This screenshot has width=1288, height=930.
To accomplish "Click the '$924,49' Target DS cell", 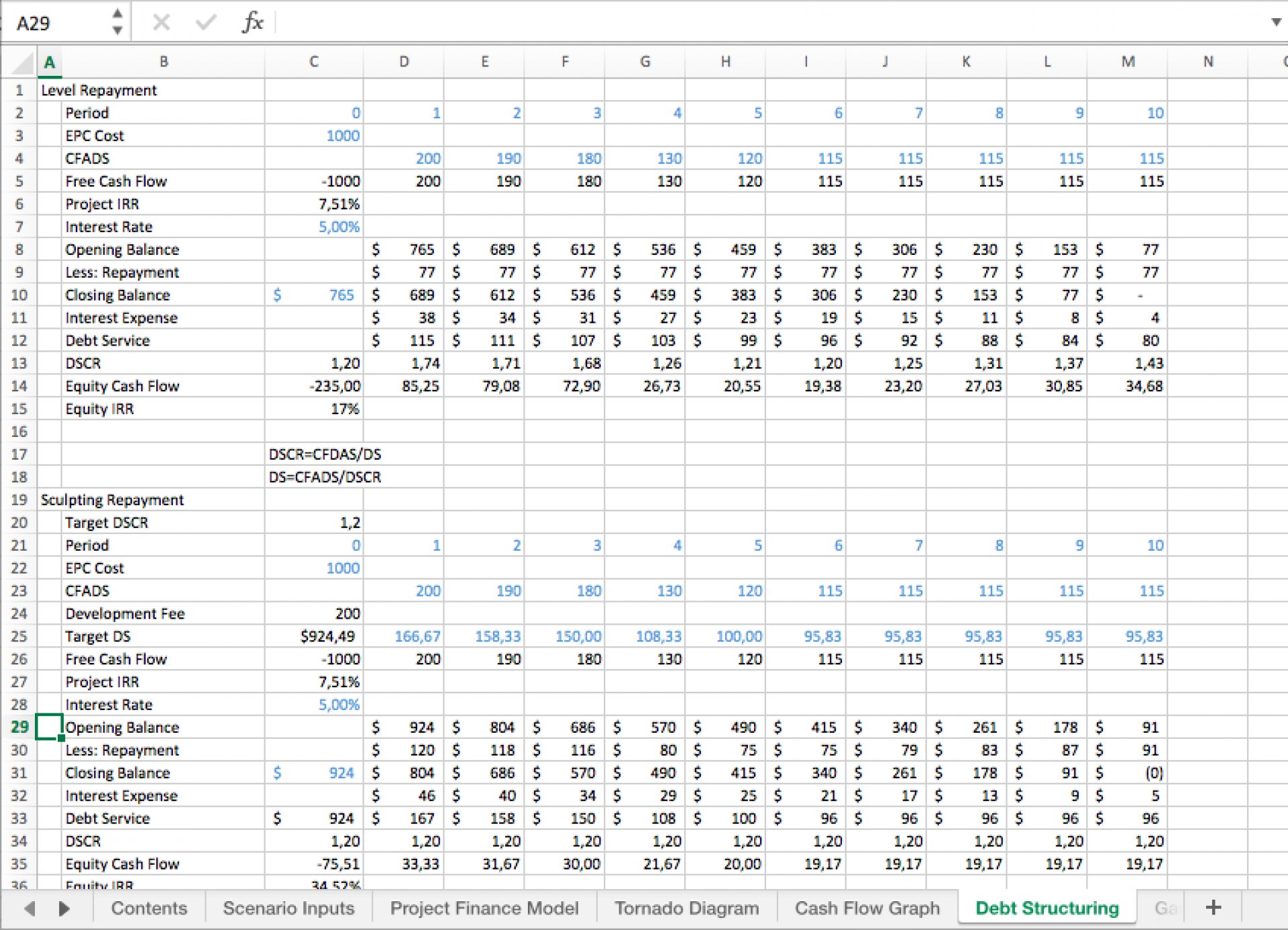I will [x=314, y=636].
